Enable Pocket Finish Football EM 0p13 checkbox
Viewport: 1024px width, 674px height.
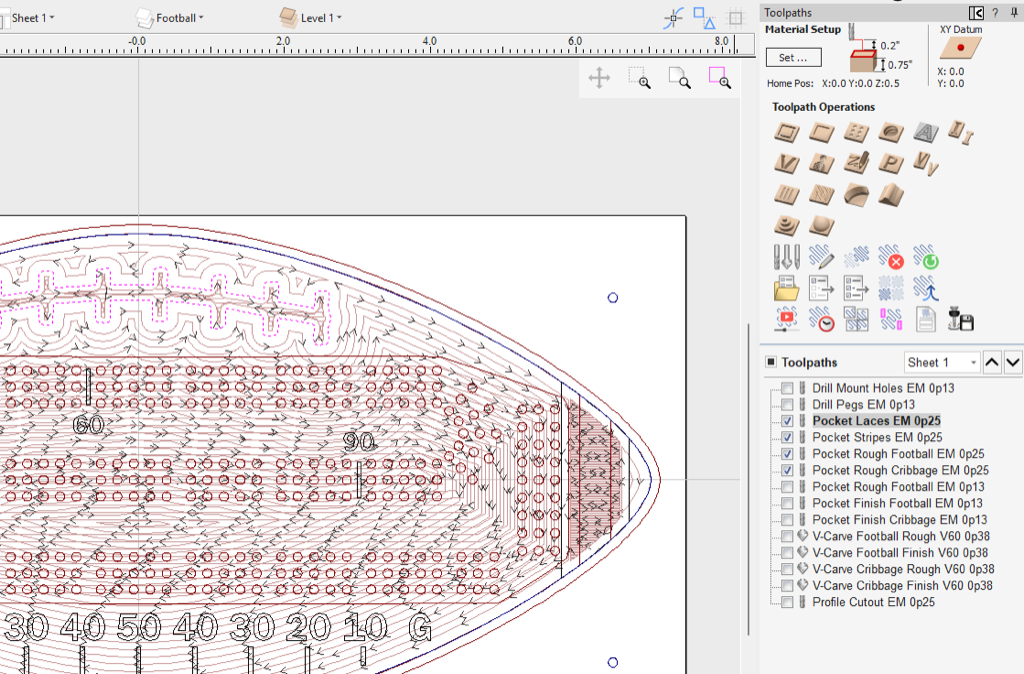[788, 504]
